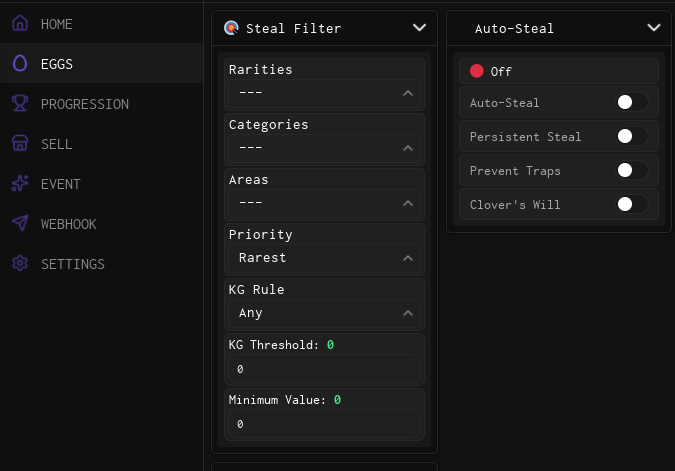The width and height of the screenshot is (675, 471).
Task: Click the Auto-Steal panel header title
Action: [514, 28]
